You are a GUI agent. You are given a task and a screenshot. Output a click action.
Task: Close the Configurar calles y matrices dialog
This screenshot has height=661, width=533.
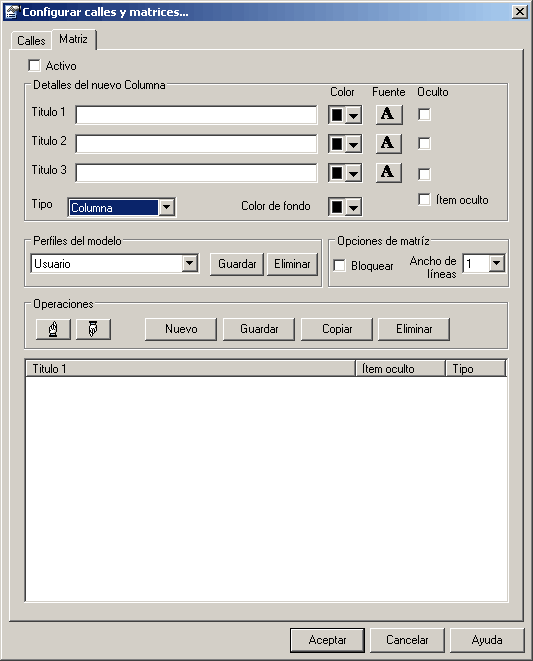point(520,12)
